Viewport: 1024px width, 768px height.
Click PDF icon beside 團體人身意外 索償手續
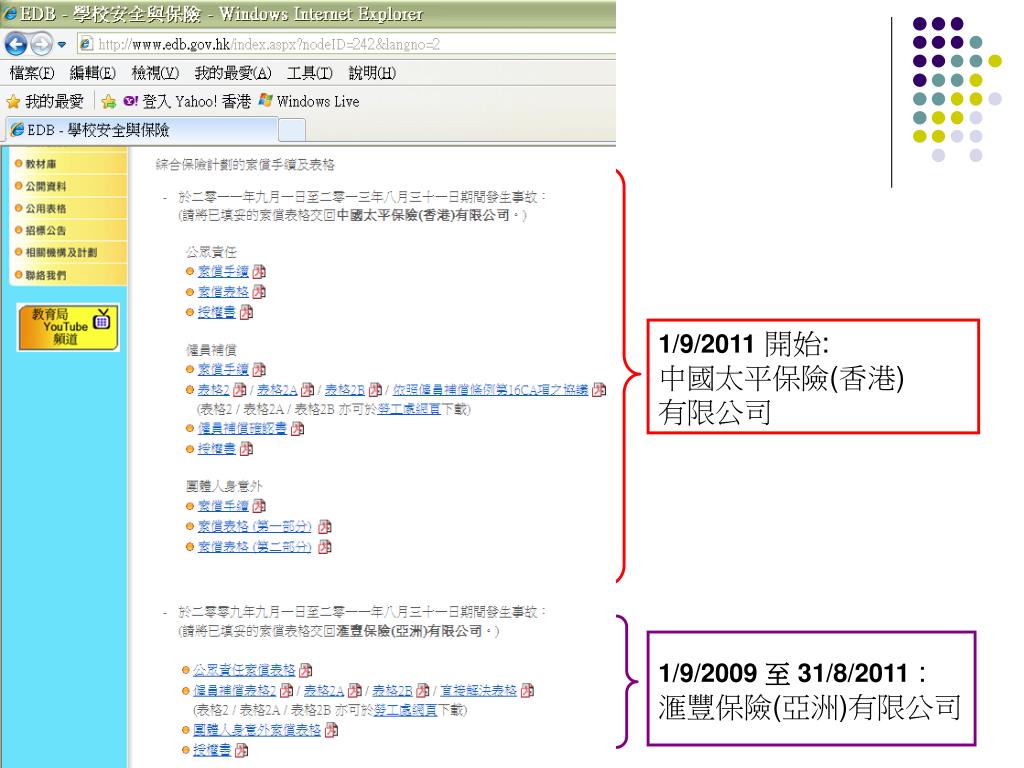click(259, 506)
